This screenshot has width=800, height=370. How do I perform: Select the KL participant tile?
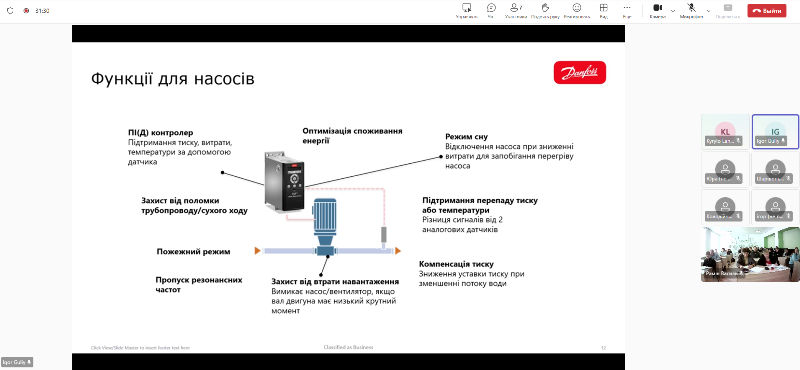point(725,131)
